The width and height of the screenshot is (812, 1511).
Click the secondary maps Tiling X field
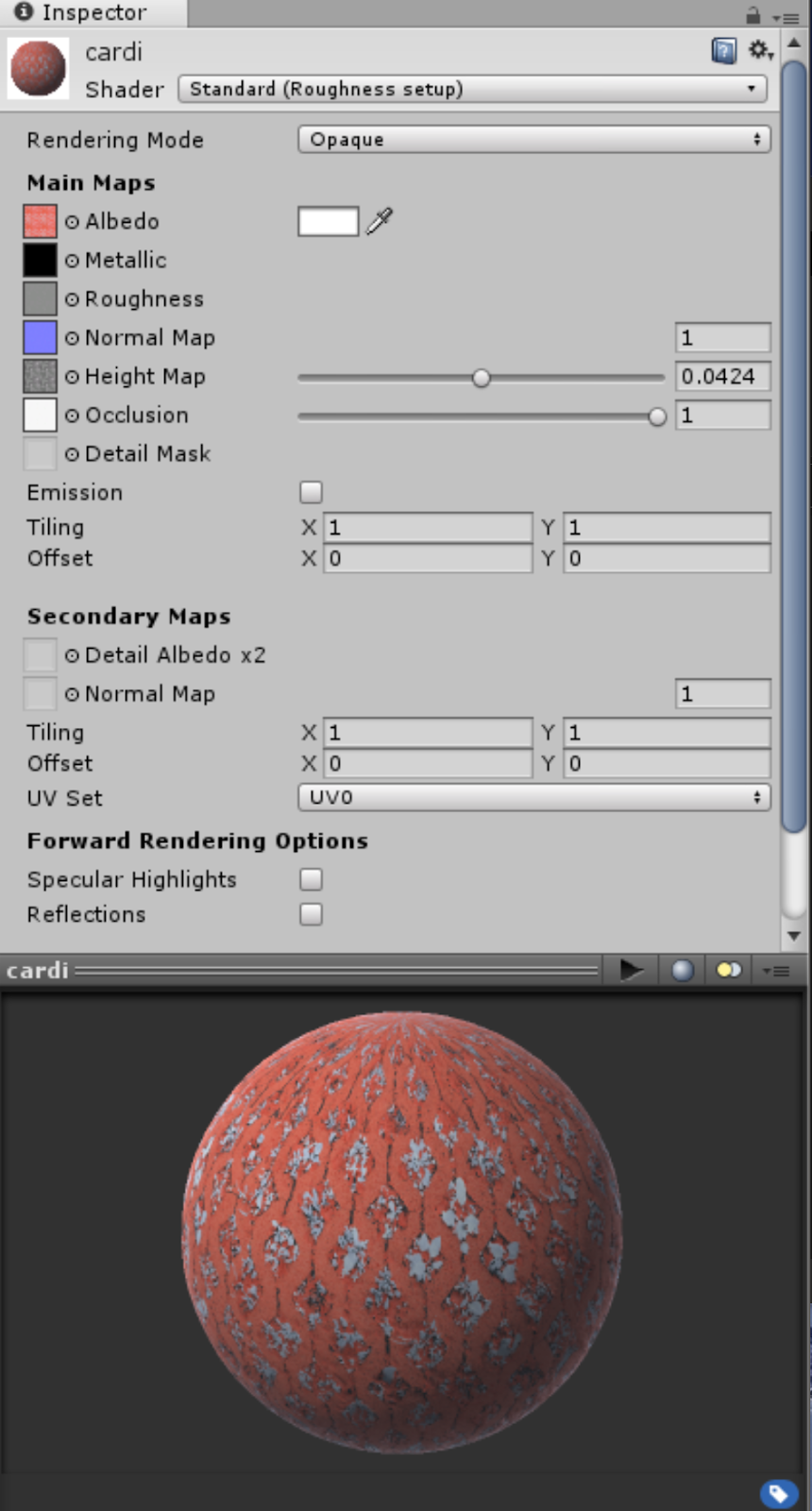pos(429,732)
